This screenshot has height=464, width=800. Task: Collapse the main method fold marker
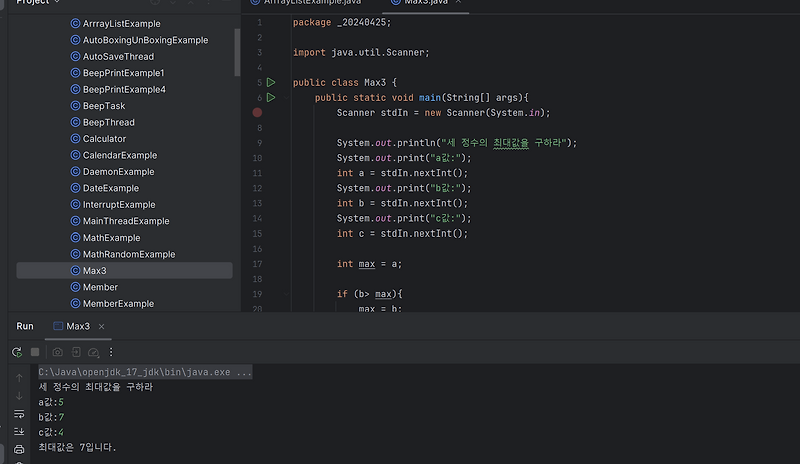point(286,97)
